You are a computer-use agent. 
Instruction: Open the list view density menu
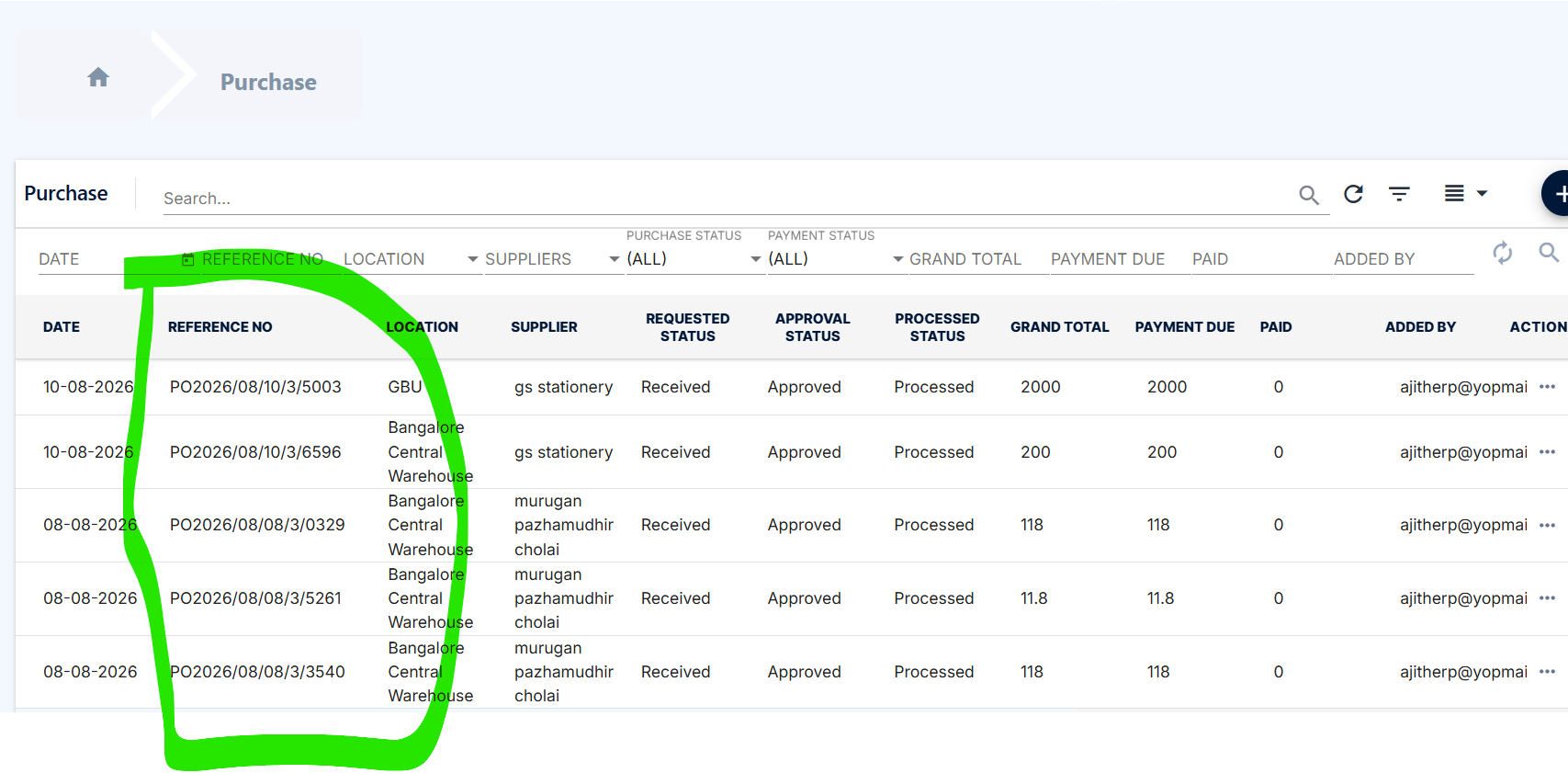pos(1465,194)
